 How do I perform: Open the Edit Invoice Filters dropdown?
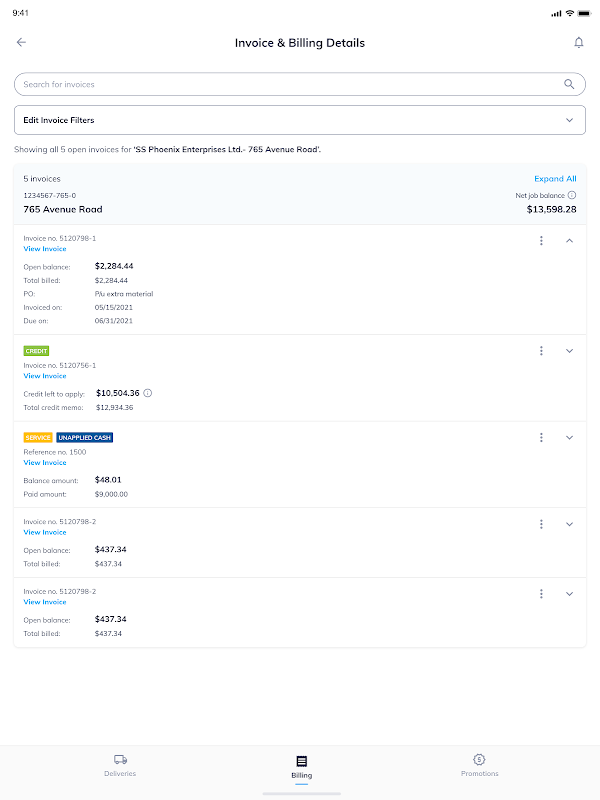point(300,120)
